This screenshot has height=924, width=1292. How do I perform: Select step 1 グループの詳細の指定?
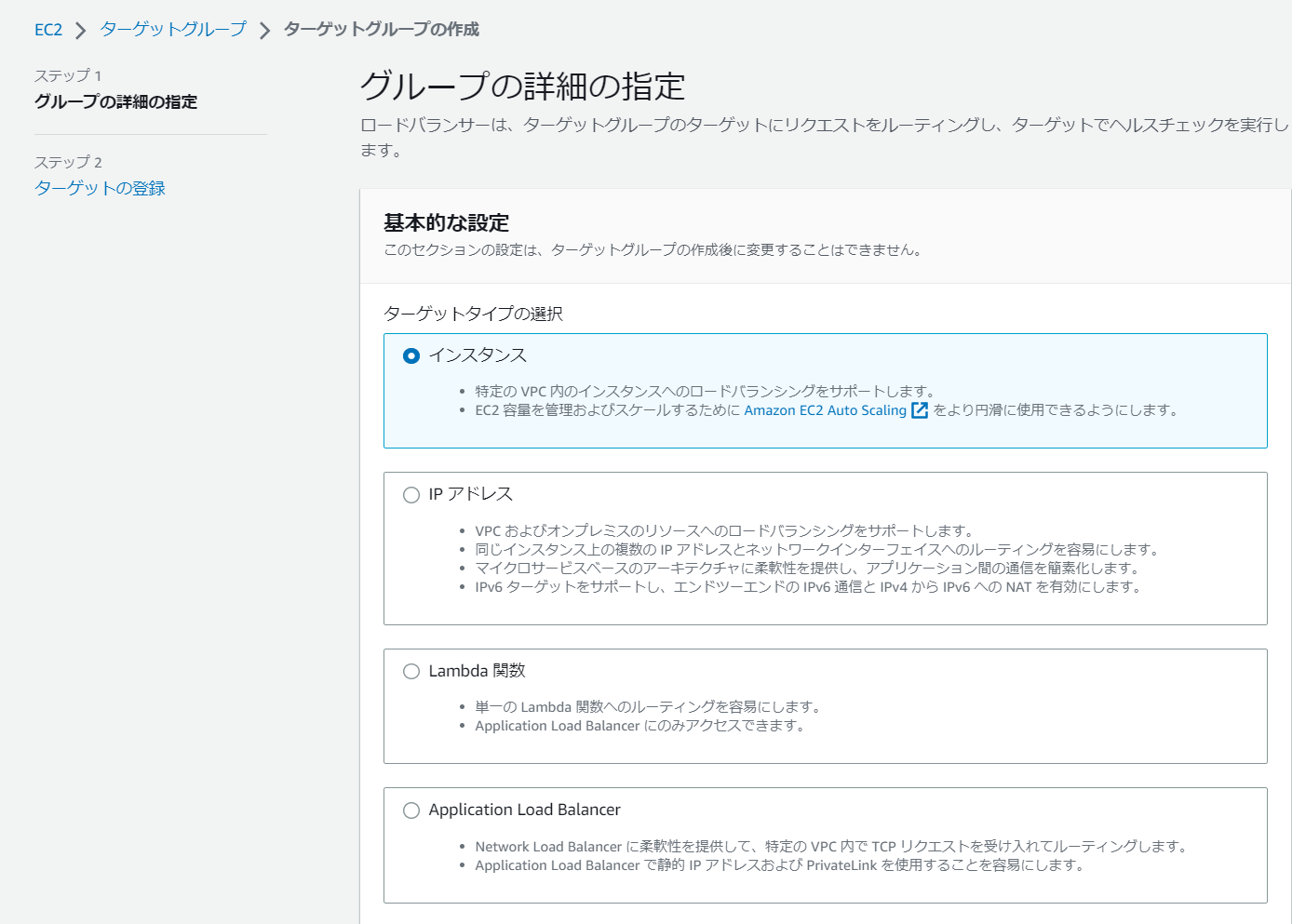[116, 101]
